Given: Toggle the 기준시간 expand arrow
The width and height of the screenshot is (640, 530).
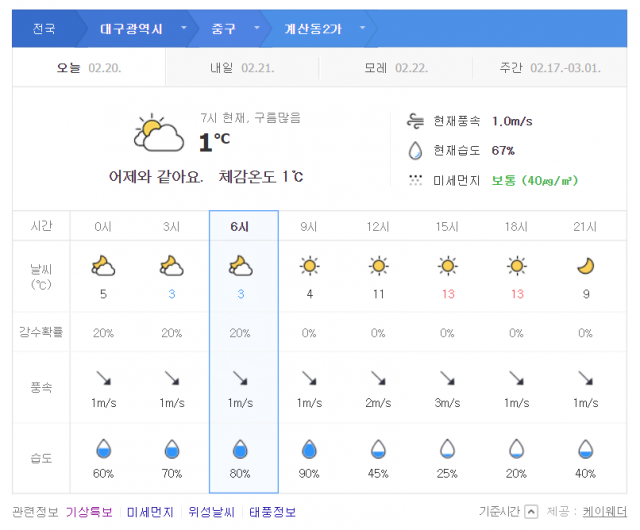Looking at the screenshot, I should 531,511.
